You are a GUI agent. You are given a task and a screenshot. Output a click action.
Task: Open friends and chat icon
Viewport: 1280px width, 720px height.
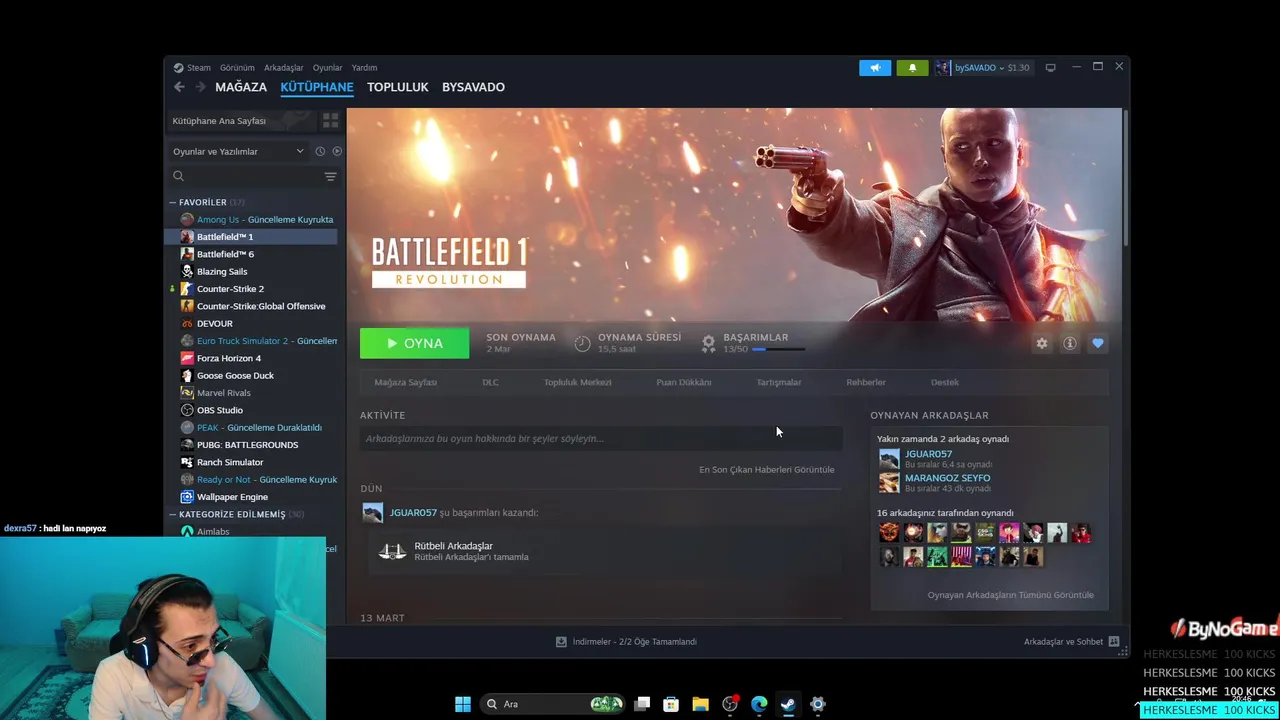(1113, 642)
